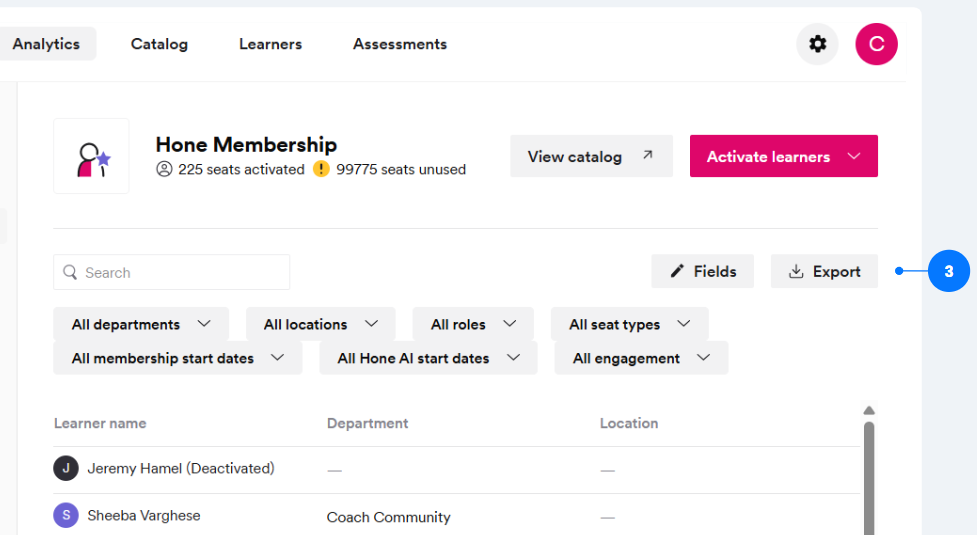Open the All roles filter
Viewport: 977px width, 535px height.
(473, 324)
